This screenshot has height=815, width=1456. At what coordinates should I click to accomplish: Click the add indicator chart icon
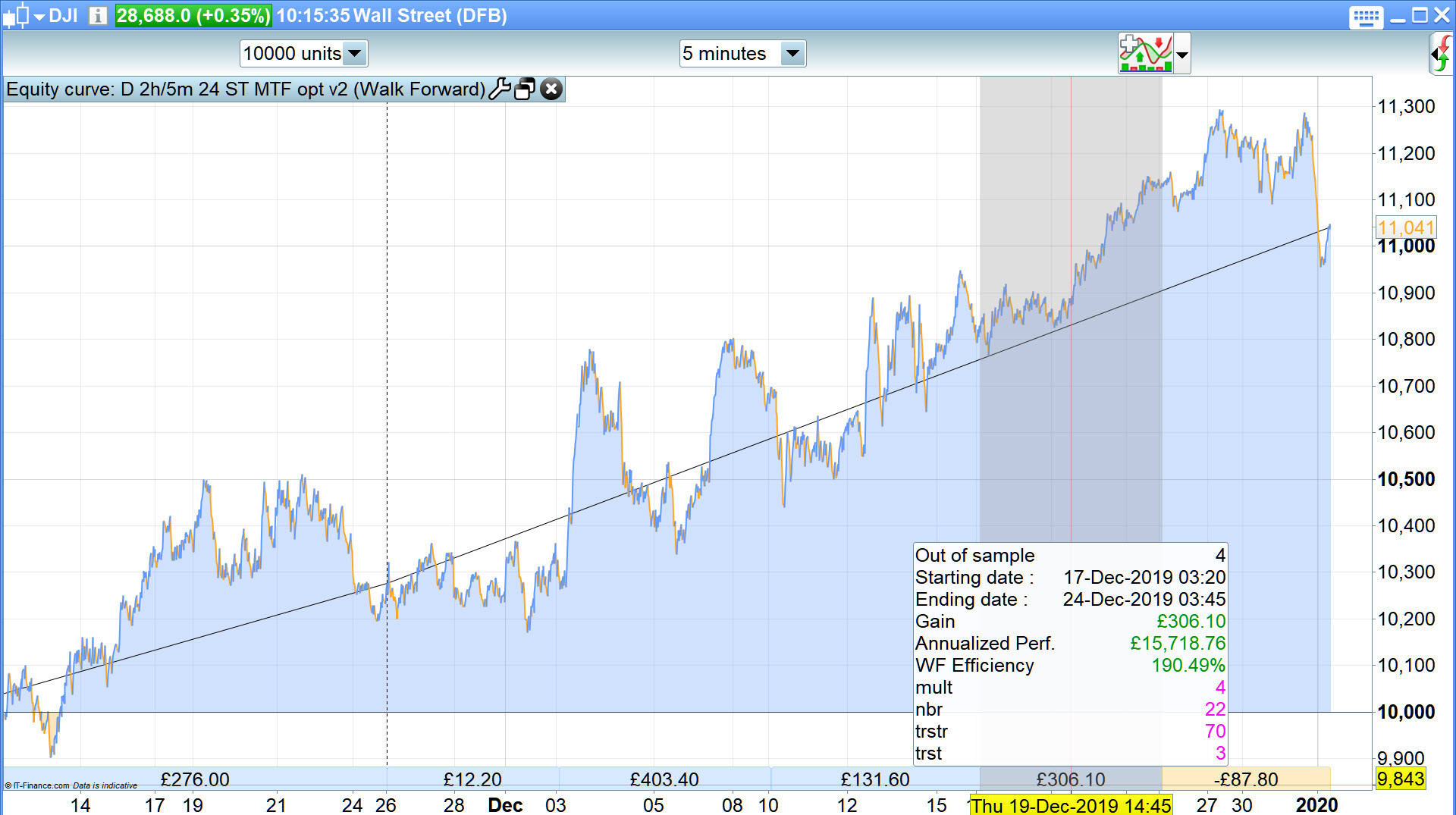click(x=1145, y=54)
